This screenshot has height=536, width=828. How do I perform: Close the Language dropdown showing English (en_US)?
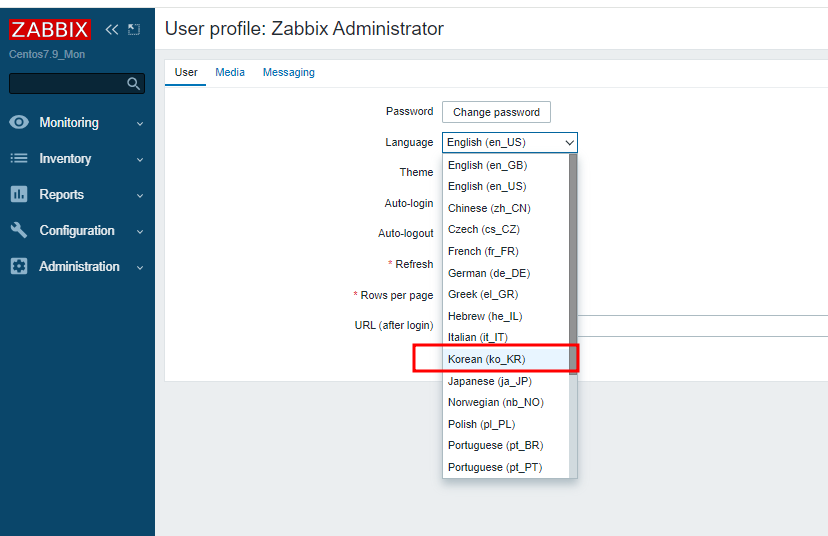[x=510, y=143]
